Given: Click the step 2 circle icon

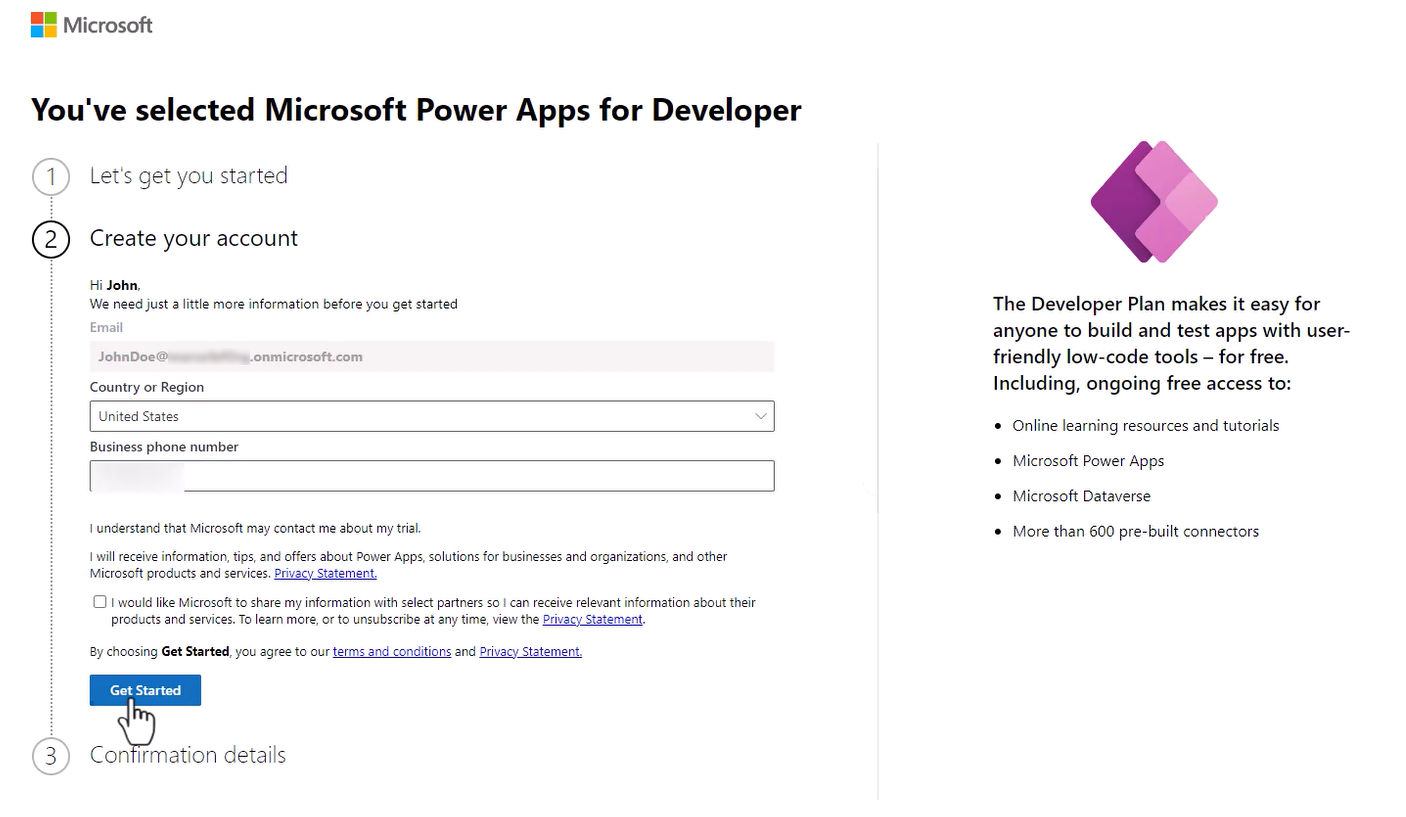Looking at the screenshot, I should coord(50,240).
